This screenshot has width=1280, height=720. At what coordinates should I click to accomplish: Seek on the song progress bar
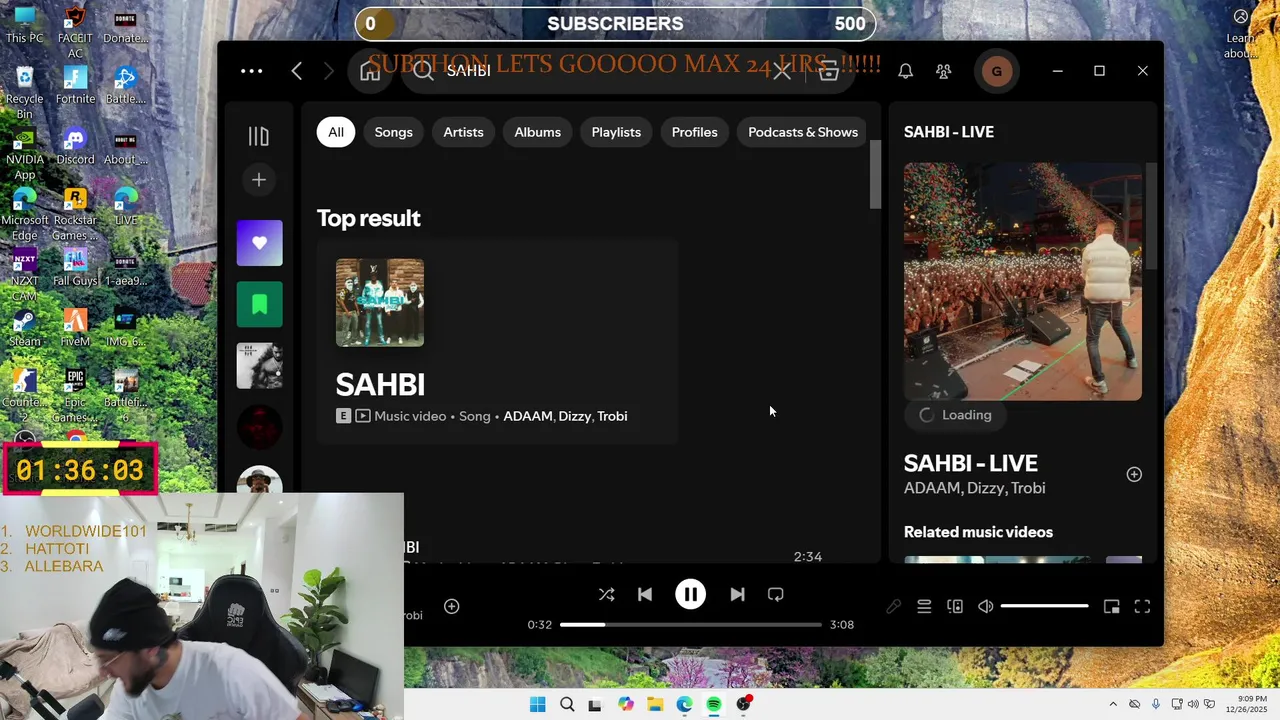[691, 624]
